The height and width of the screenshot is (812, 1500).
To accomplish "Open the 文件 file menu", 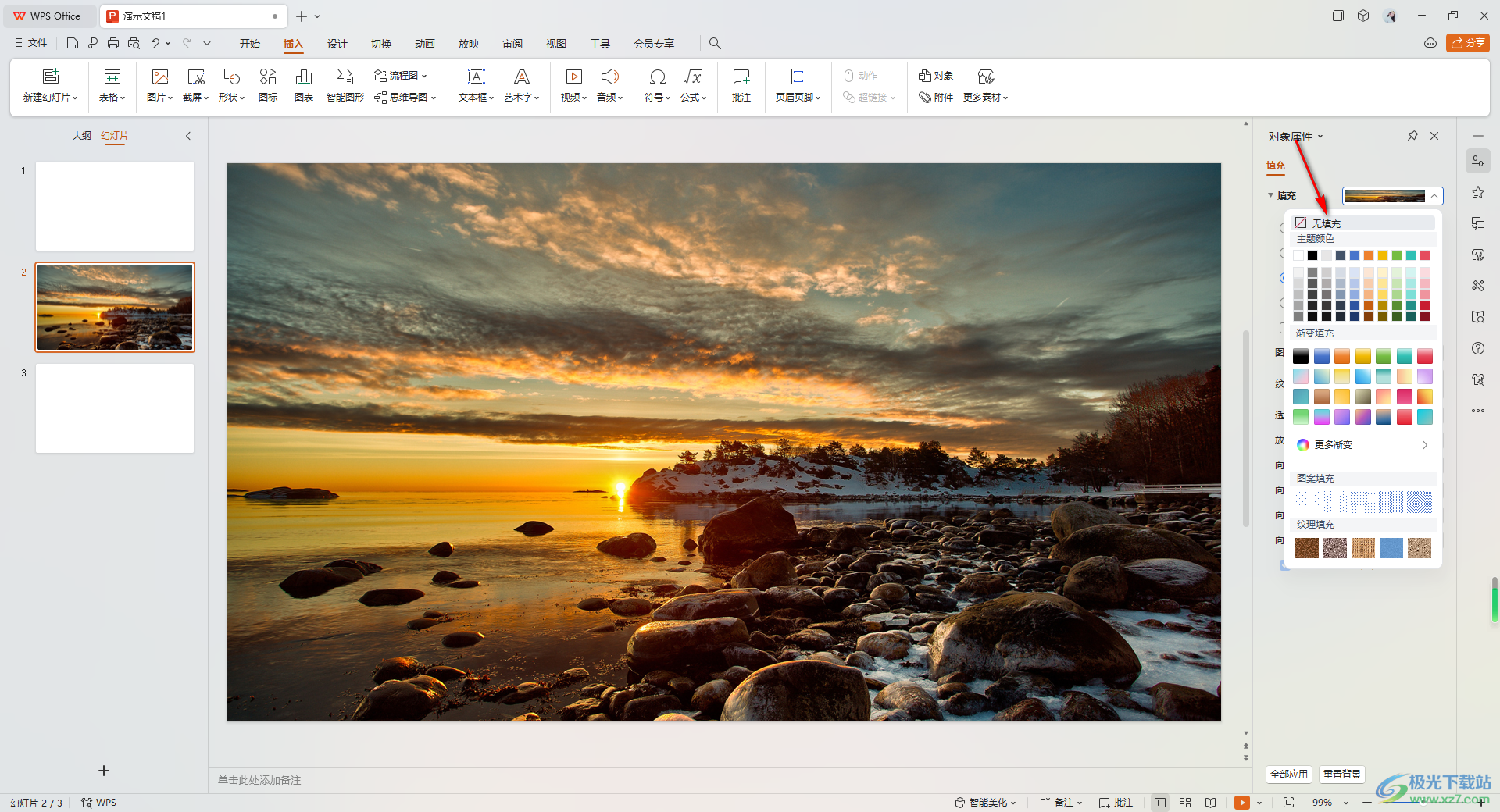I will pyautogui.click(x=31, y=43).
